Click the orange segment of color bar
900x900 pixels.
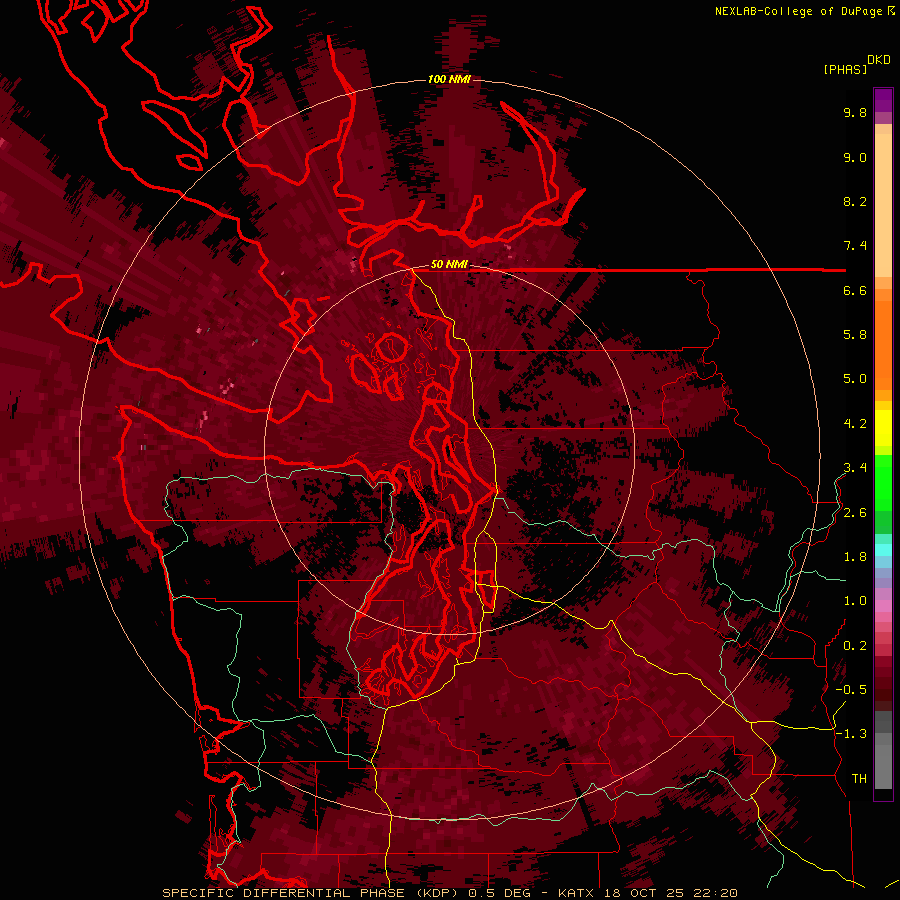click(883, 344)
